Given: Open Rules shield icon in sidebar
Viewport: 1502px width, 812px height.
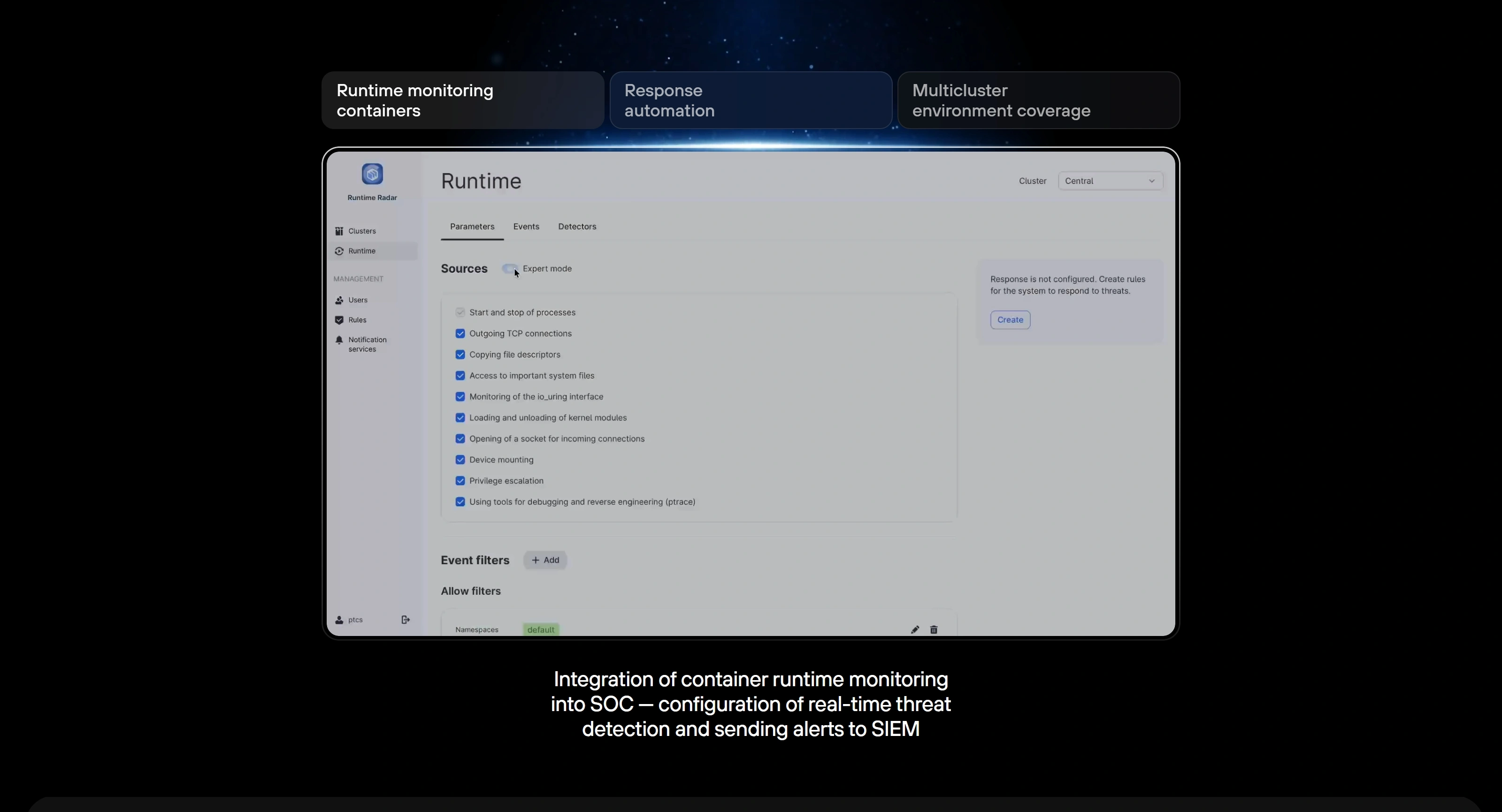Looking at the screenshot, I should click(339, 320).
